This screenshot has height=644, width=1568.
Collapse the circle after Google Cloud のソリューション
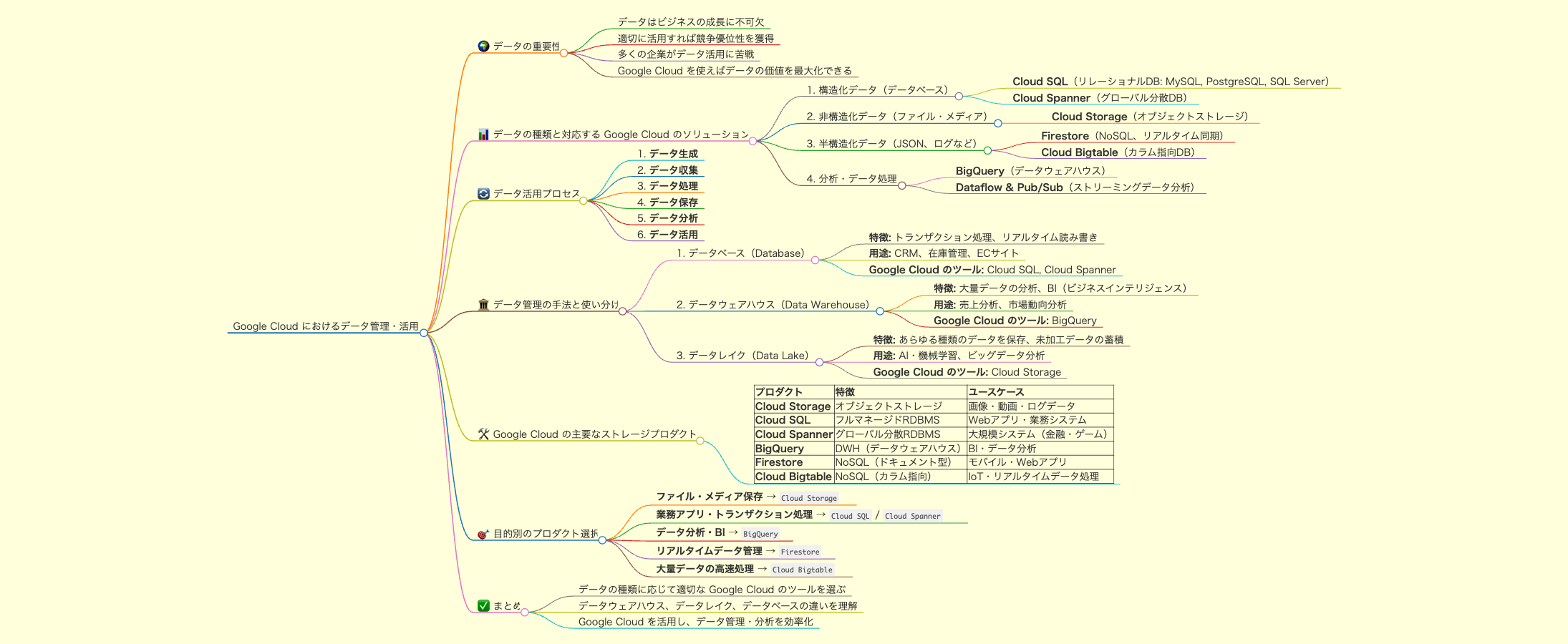coord(752,141)
